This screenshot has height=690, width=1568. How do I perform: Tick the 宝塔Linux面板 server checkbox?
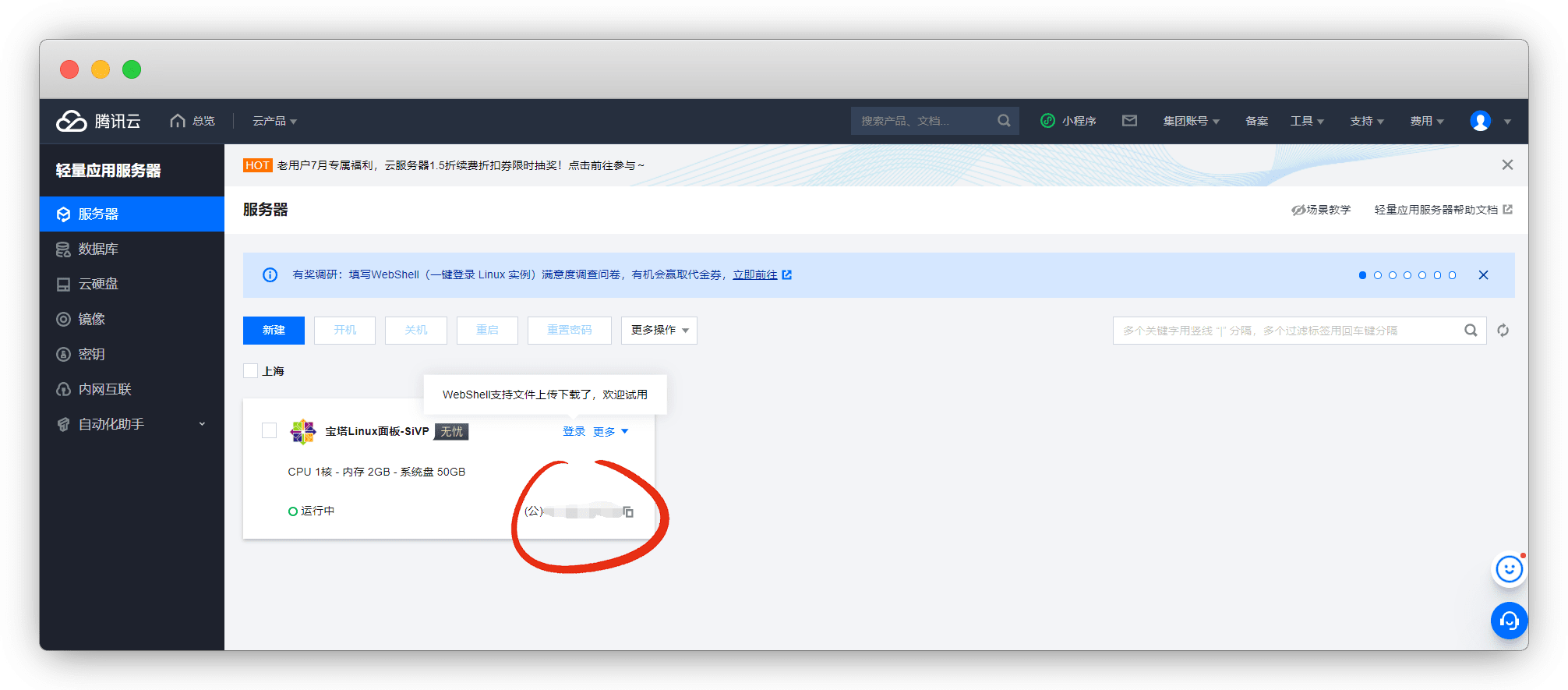pos(270,431)
